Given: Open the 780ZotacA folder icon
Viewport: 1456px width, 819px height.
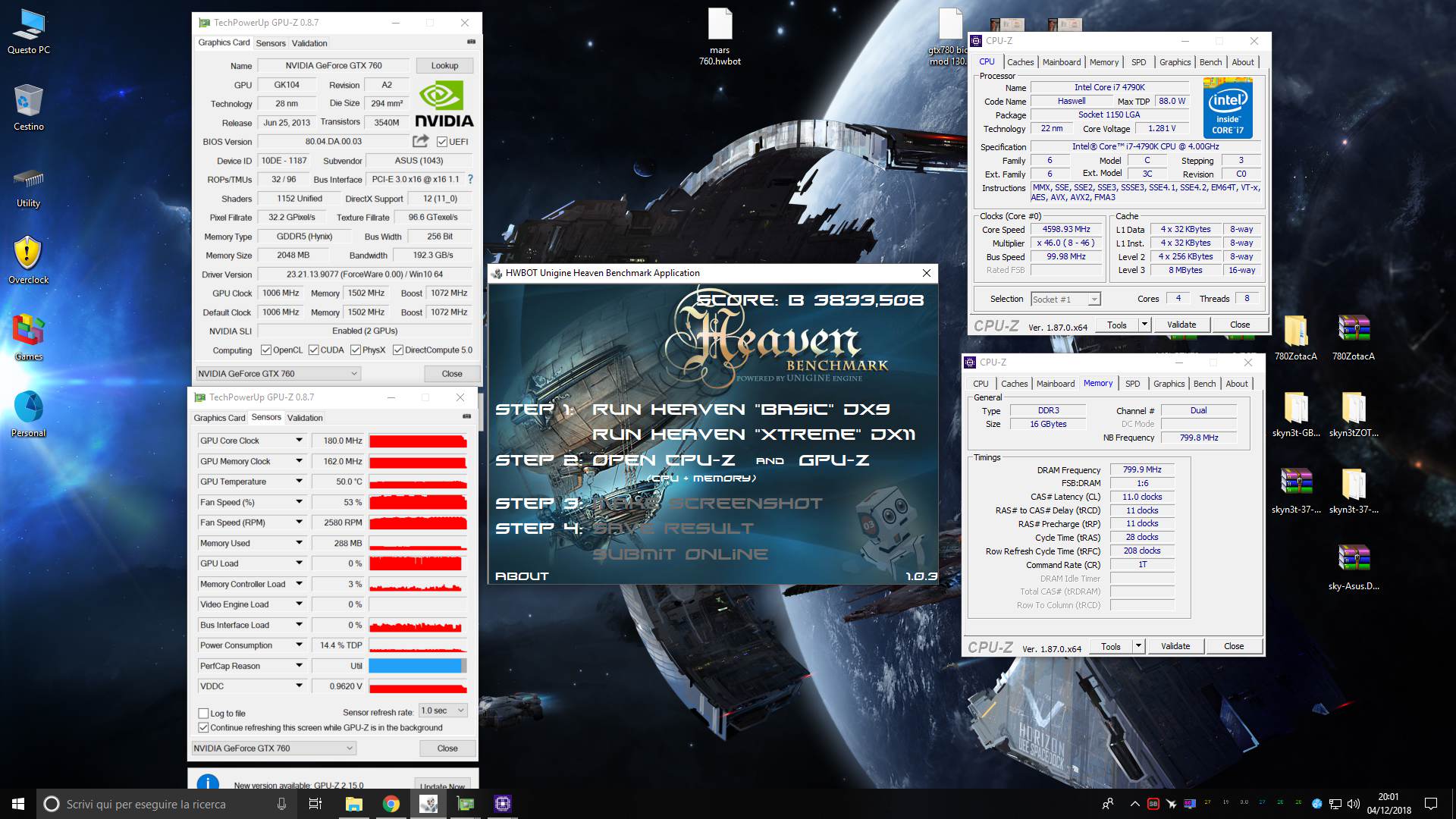Looking at the screenshot, I should (1295, 337).
